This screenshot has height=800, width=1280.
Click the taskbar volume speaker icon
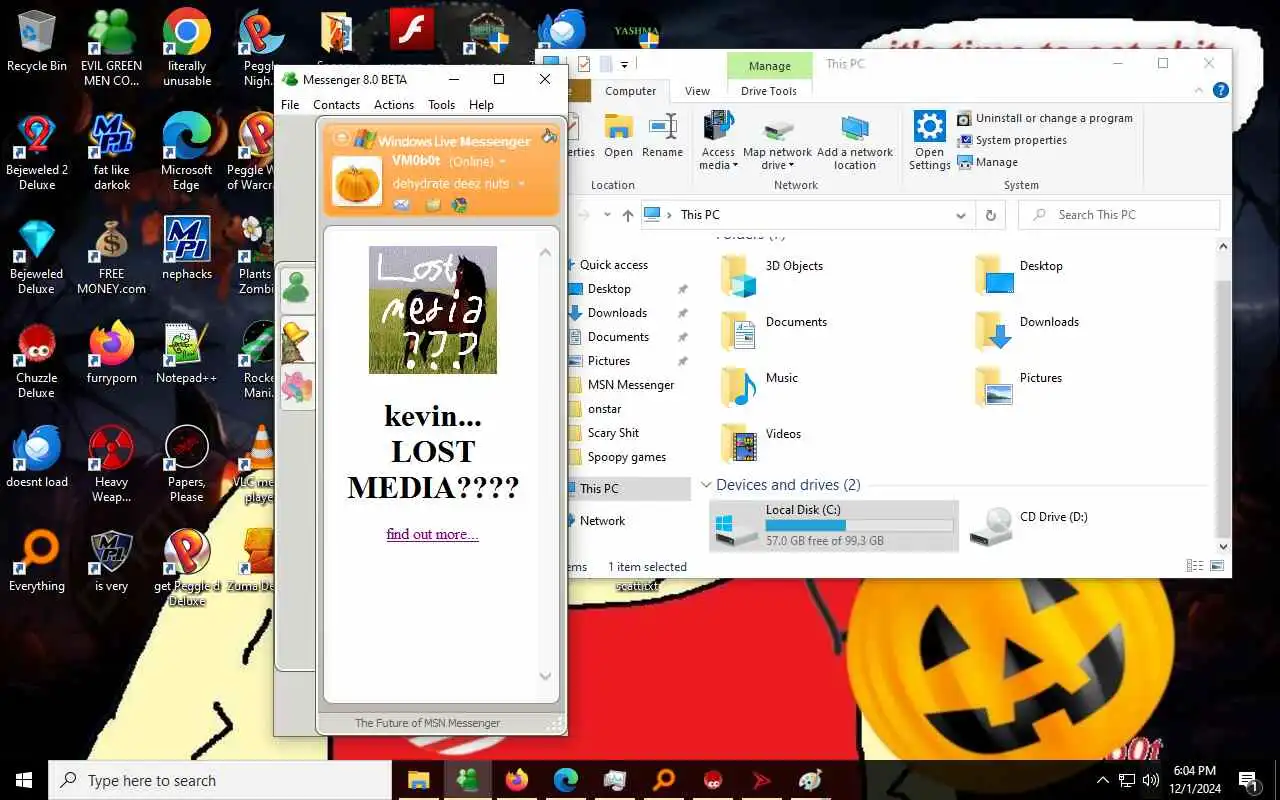pos(1151,780)
